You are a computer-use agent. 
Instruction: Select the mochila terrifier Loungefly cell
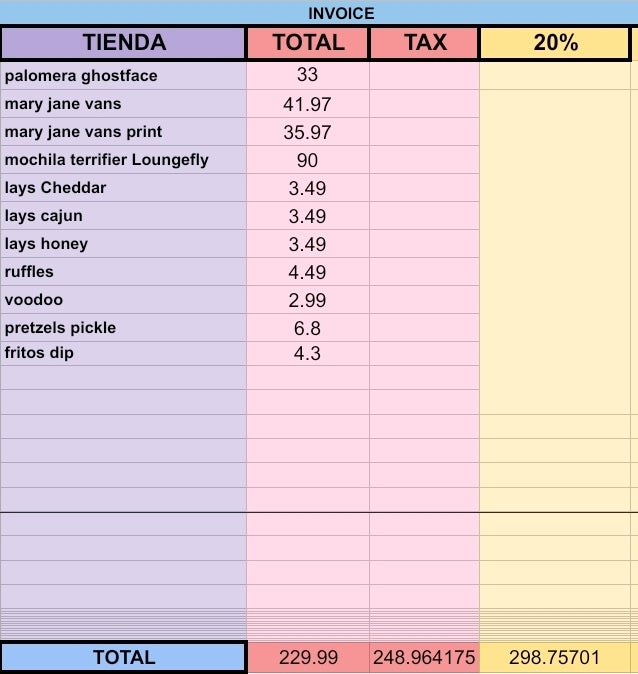123,159
